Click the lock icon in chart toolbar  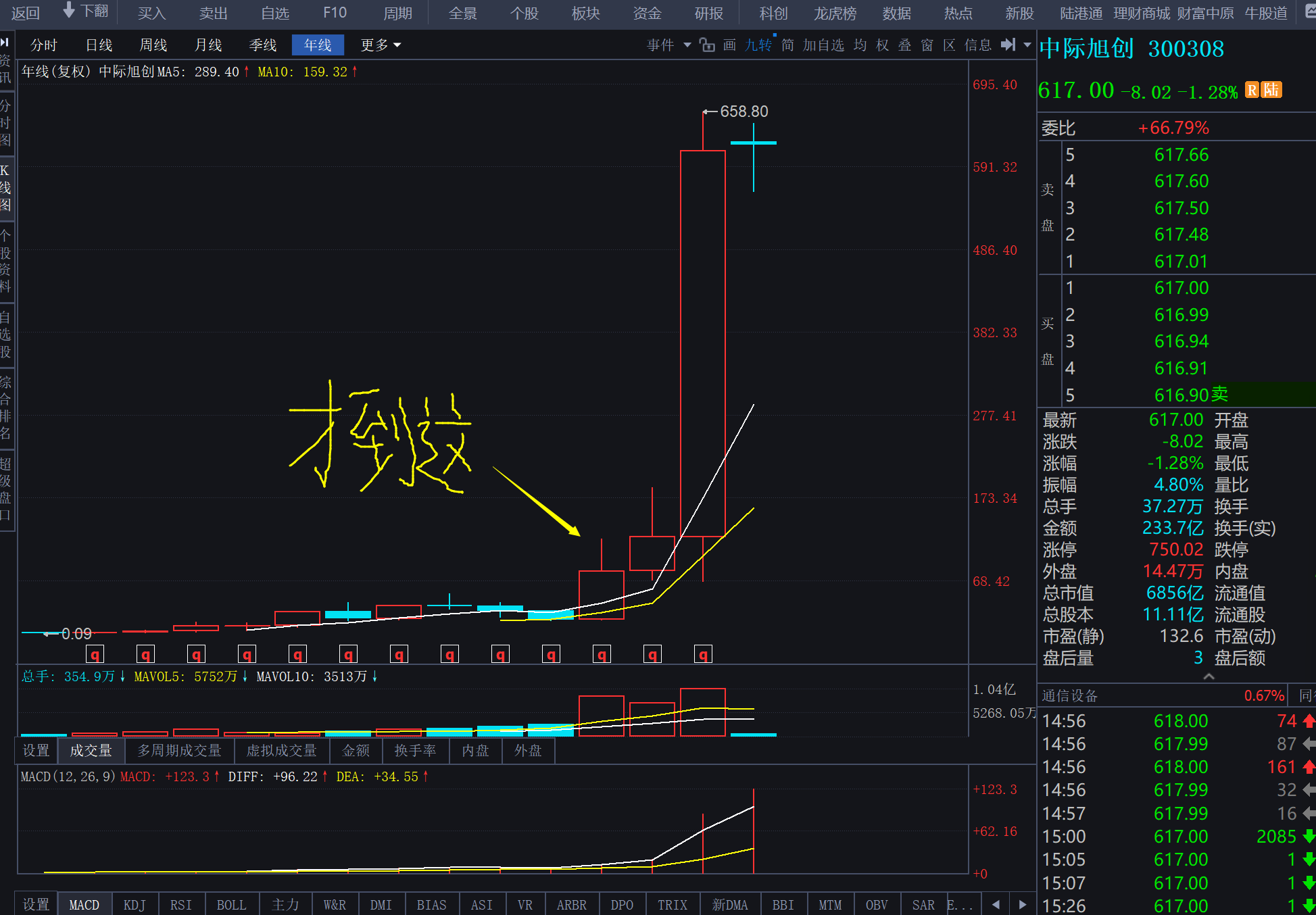point(707,45)
